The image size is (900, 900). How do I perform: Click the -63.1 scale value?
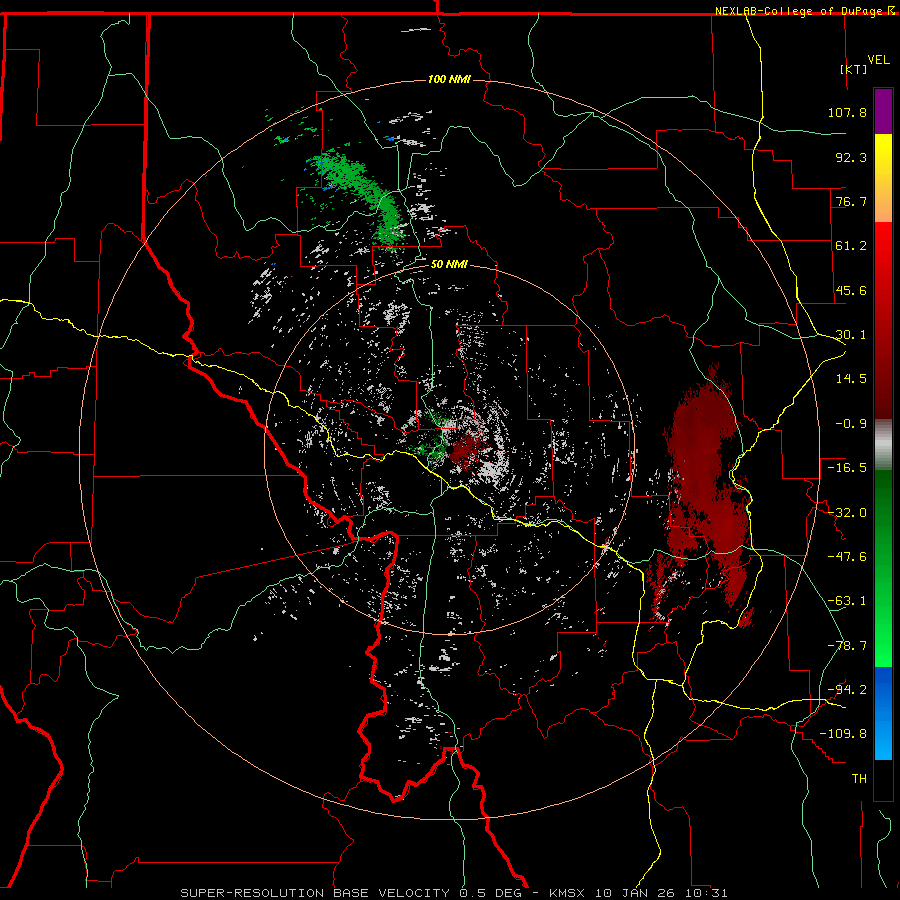coord(847,601)
